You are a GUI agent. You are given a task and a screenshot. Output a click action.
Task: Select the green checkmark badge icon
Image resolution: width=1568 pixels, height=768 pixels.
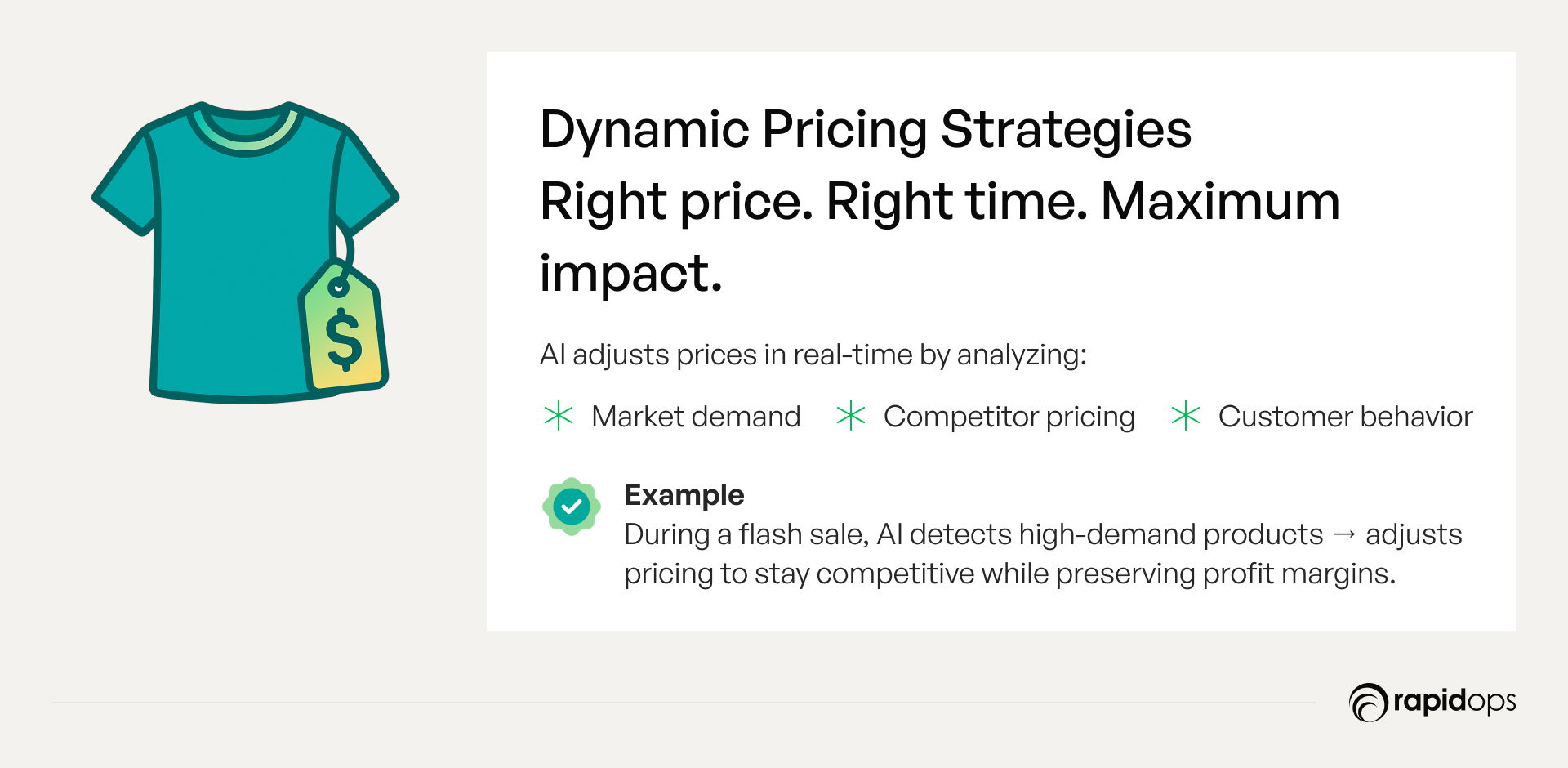tap(572, 507)
